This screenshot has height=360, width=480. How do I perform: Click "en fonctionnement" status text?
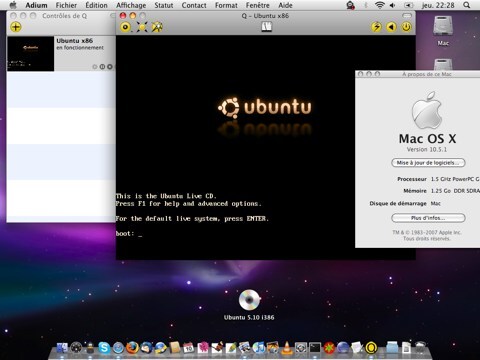[x=80, y=48]
